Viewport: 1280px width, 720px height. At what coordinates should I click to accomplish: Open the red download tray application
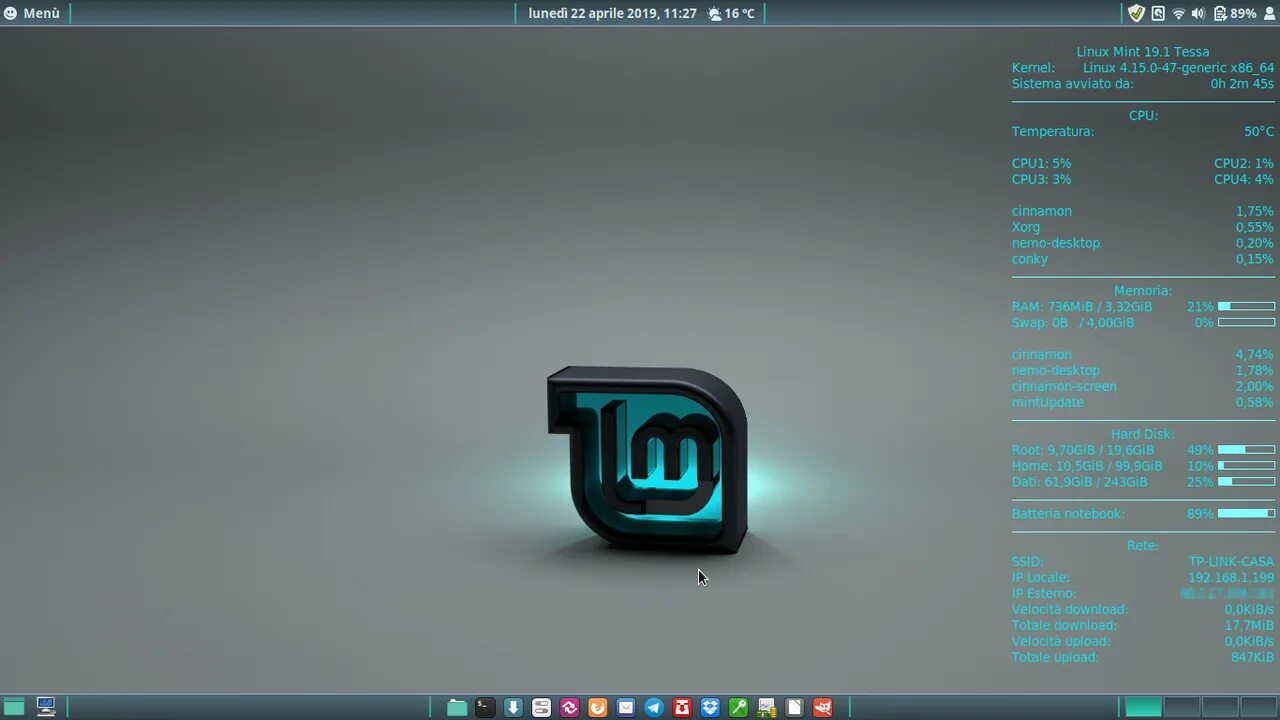[682, 707]
